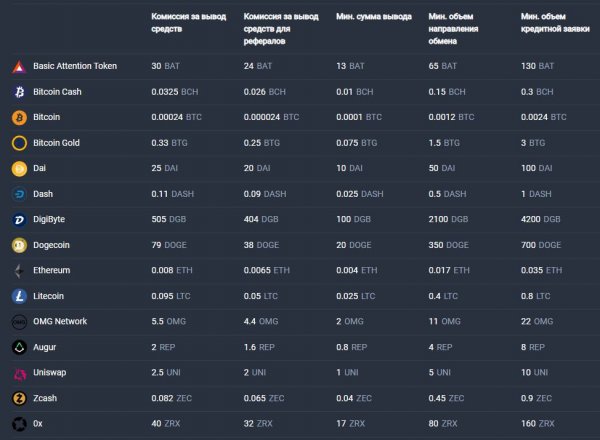Image resolution: width=600 pixels, height=440 pixels.
Task: Click the Ethereum diamond icon
Action: pos(18,271)
